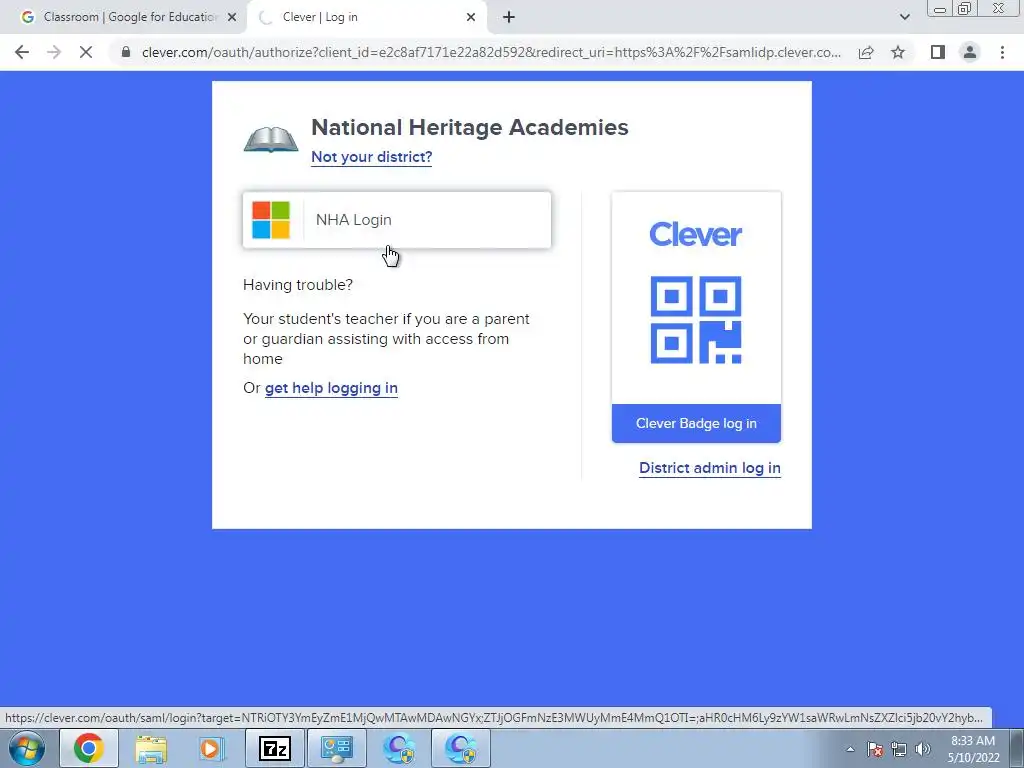Open Windows Media Player taskbar icon
The height and width of the screenshot is (768, 1024).
pos(211,748)
